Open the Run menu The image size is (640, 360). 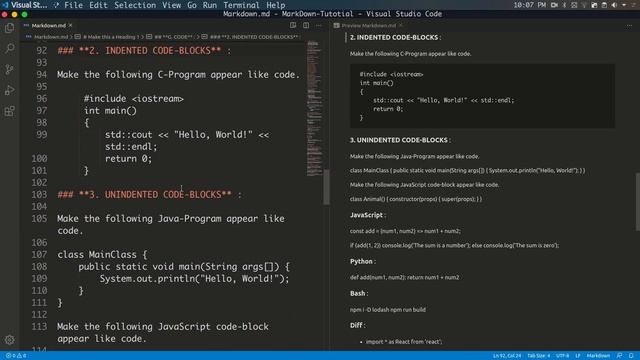(x=210, y=5)
